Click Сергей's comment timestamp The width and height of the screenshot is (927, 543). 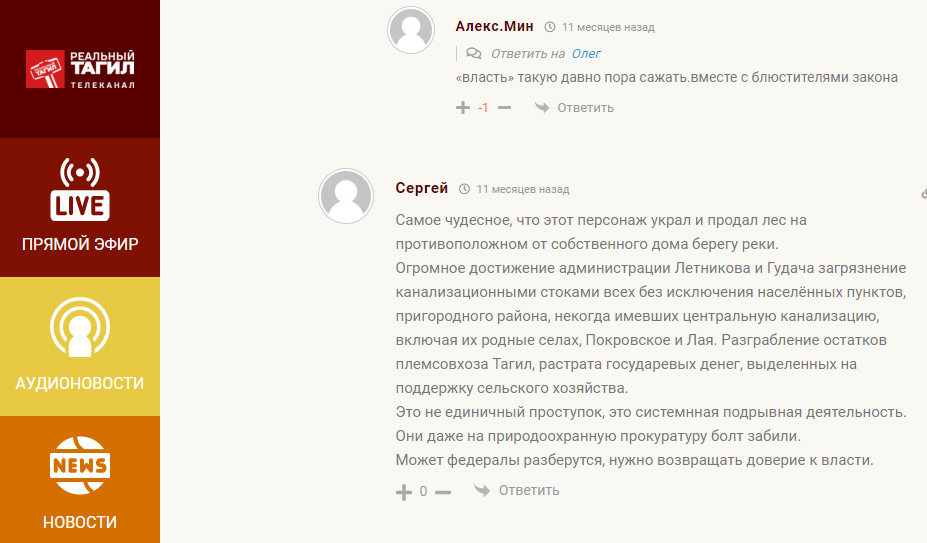click(522, 189)
